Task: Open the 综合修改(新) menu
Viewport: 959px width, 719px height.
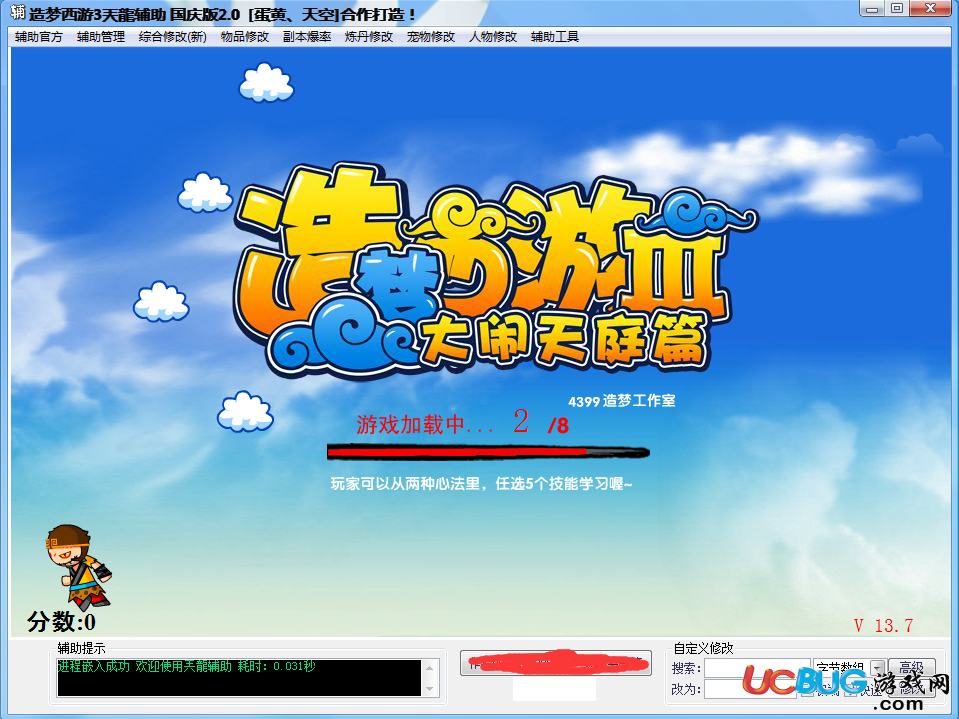Action: [x=172, y=37]
